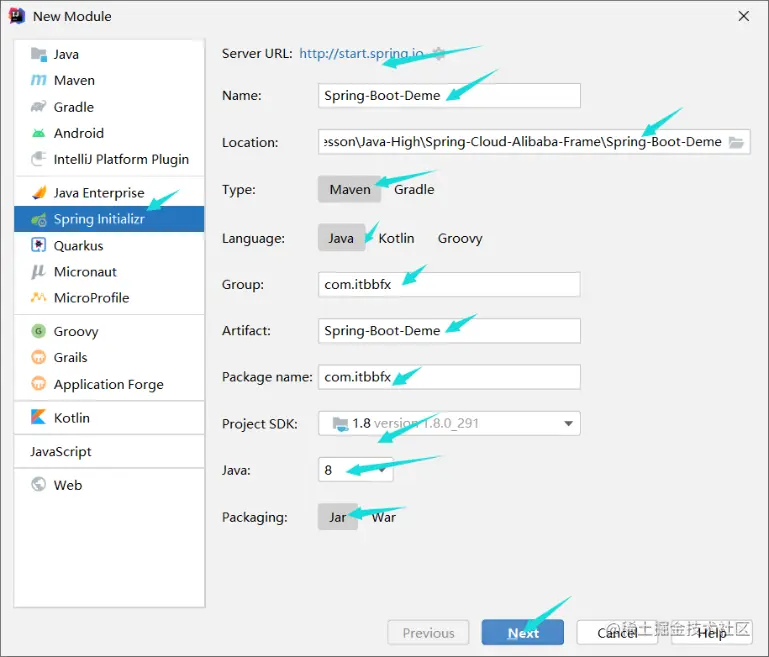Select War packaging

(x=384, y=517)
